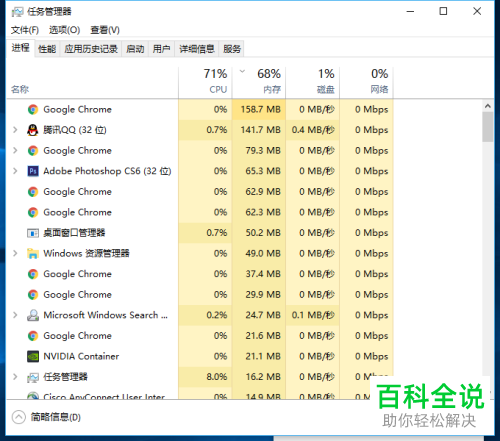
Task: Click the 141.7 MB memory cell
Action: (259, 130)
